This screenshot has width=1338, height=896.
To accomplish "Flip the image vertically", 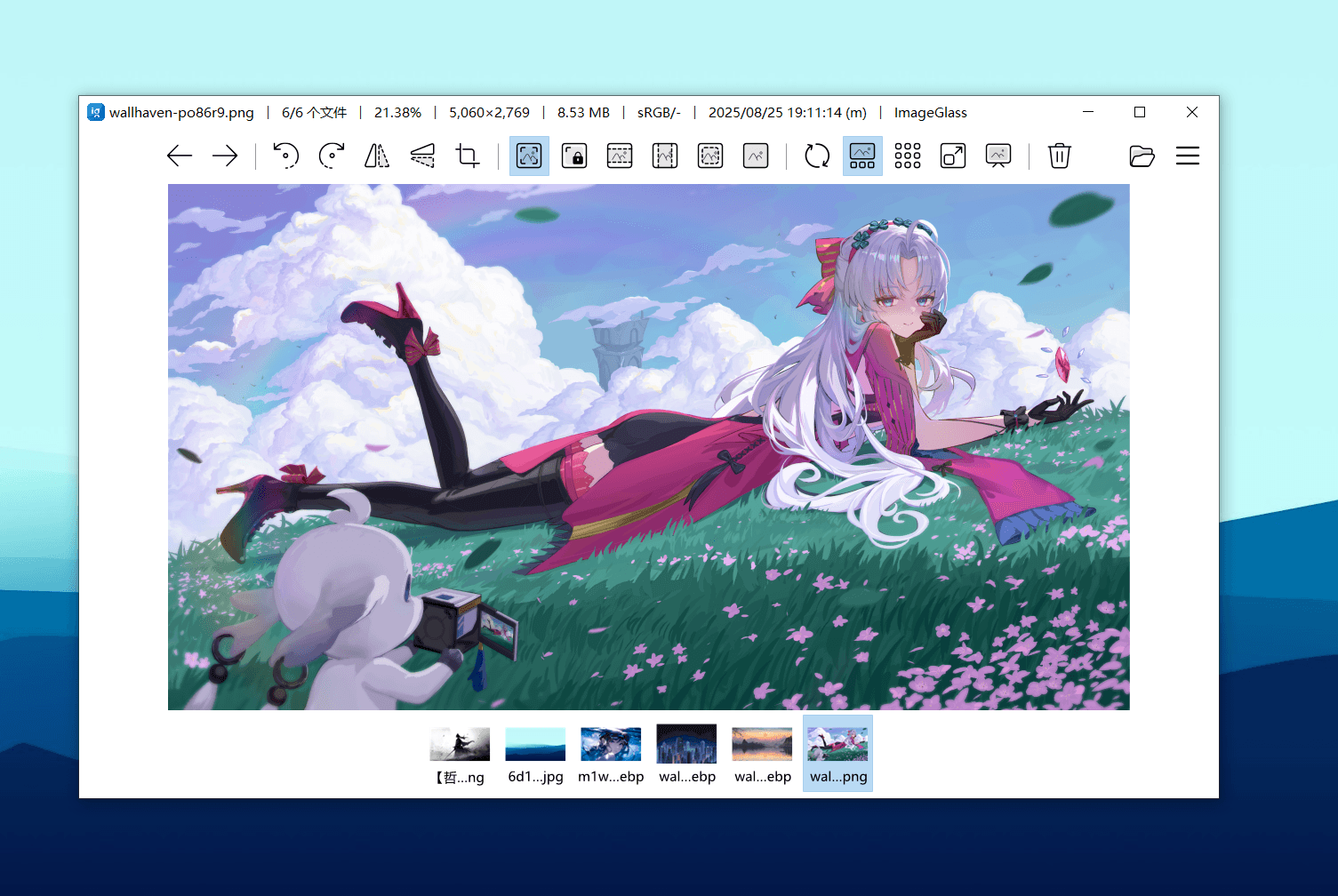I will coord(422,156).
